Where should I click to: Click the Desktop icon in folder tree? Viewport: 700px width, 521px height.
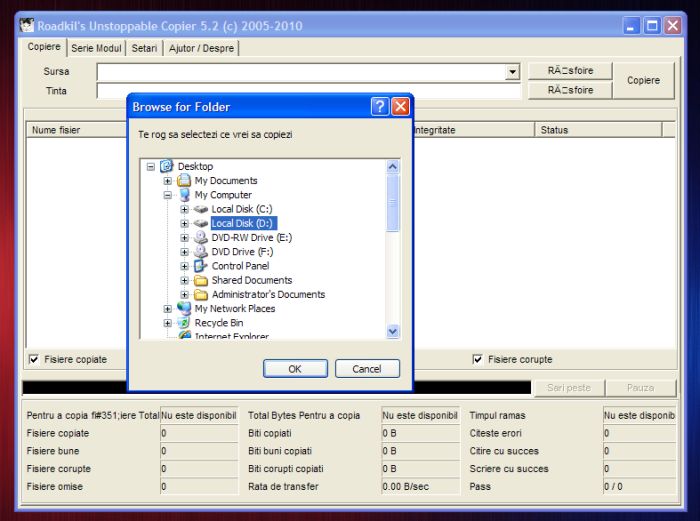click(x=167, y=166)
